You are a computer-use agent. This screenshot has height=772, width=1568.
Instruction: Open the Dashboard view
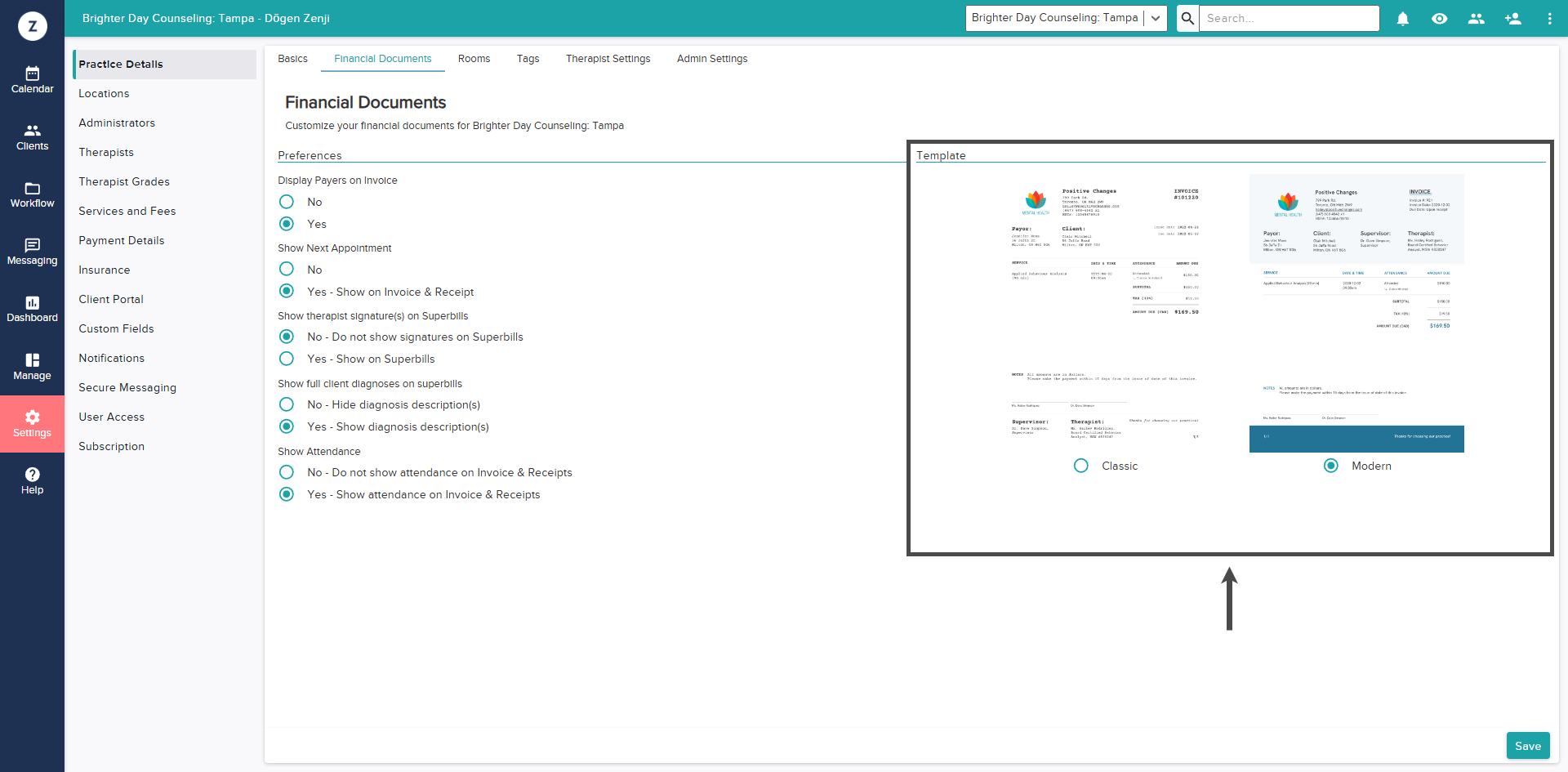pos(32,309)
